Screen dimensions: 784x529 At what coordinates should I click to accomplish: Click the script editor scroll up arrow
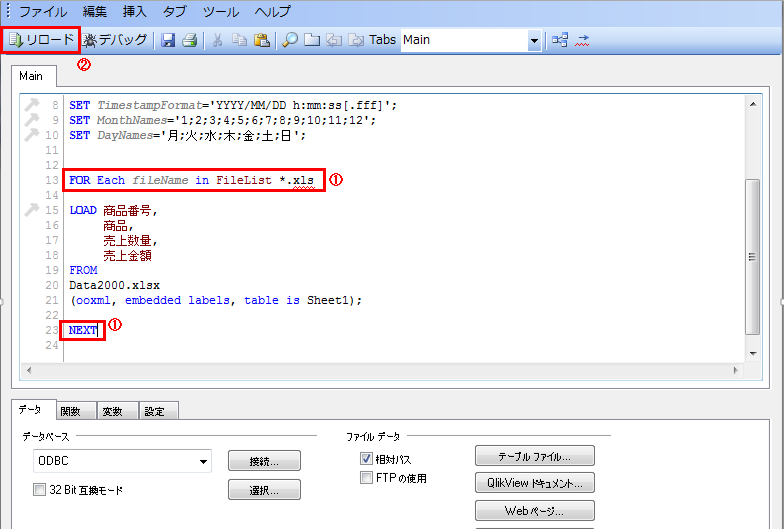[x=752, y=104]
